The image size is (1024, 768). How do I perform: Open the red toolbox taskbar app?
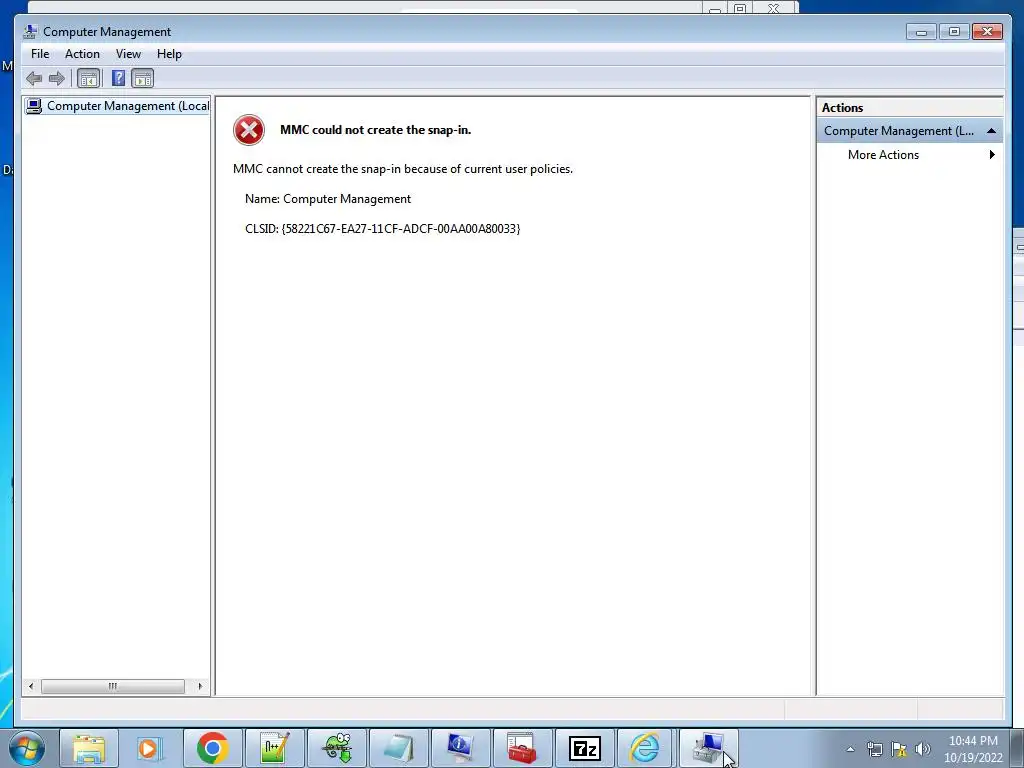click(x=522, y=748)
